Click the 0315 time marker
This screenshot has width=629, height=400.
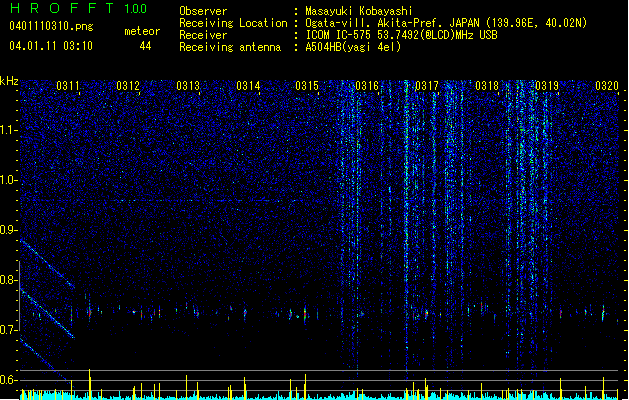click(307, 86)
